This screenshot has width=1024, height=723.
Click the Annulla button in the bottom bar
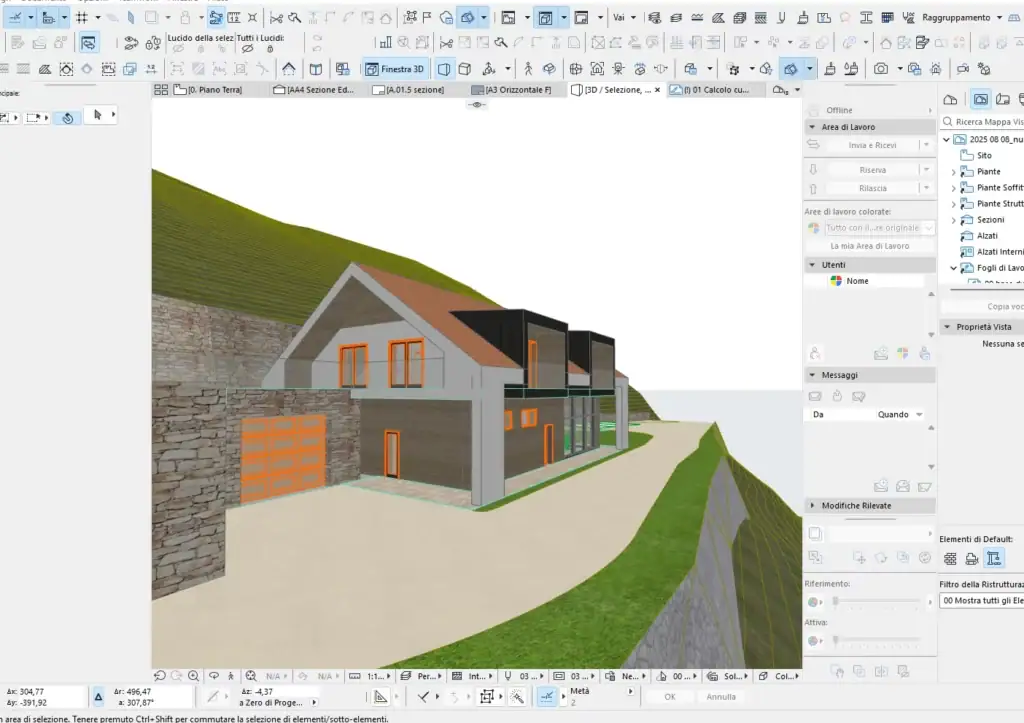coord(724,697)
